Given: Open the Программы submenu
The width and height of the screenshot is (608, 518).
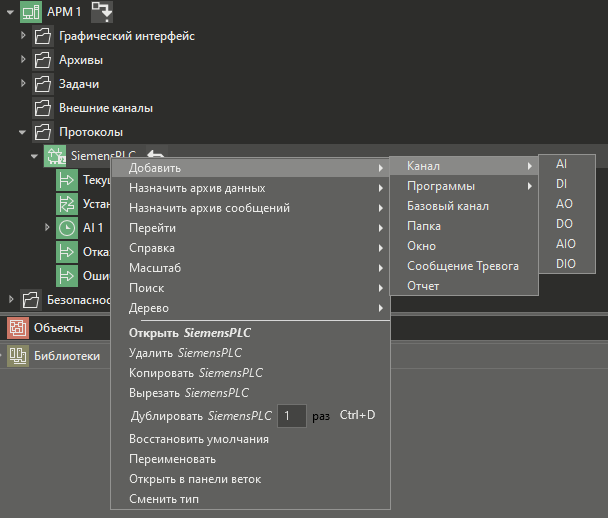Looking at the screenshot, I should pyautogui.click(x=464, y=186).
